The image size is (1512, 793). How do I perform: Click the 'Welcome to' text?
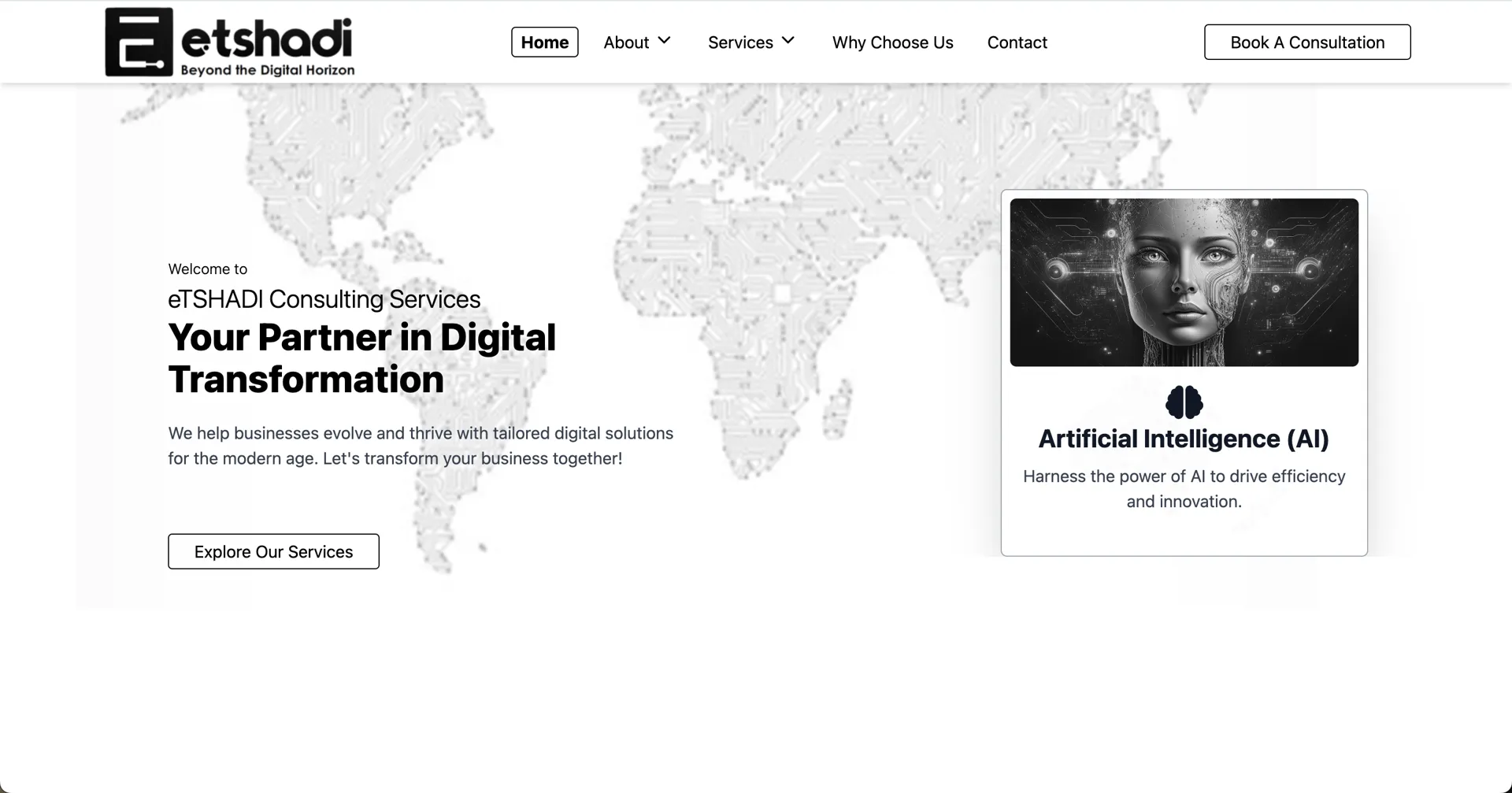[207, 269]
